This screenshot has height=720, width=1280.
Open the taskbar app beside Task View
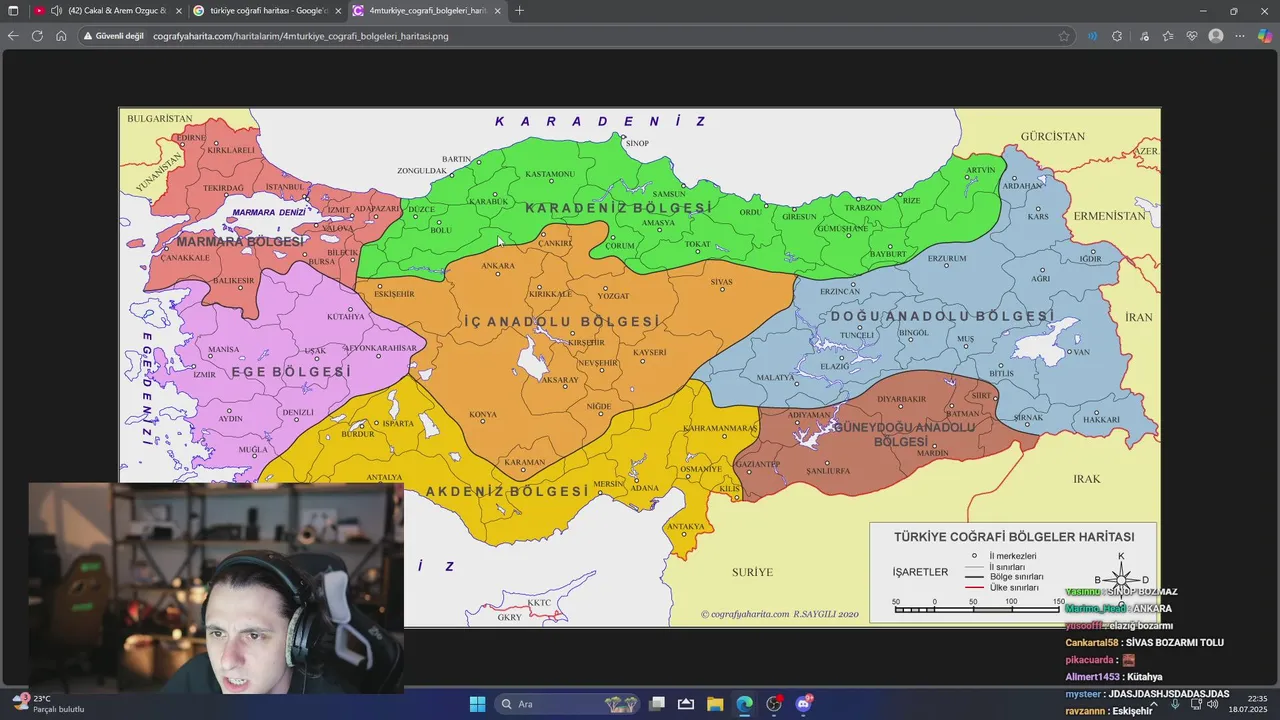(686, 704)
